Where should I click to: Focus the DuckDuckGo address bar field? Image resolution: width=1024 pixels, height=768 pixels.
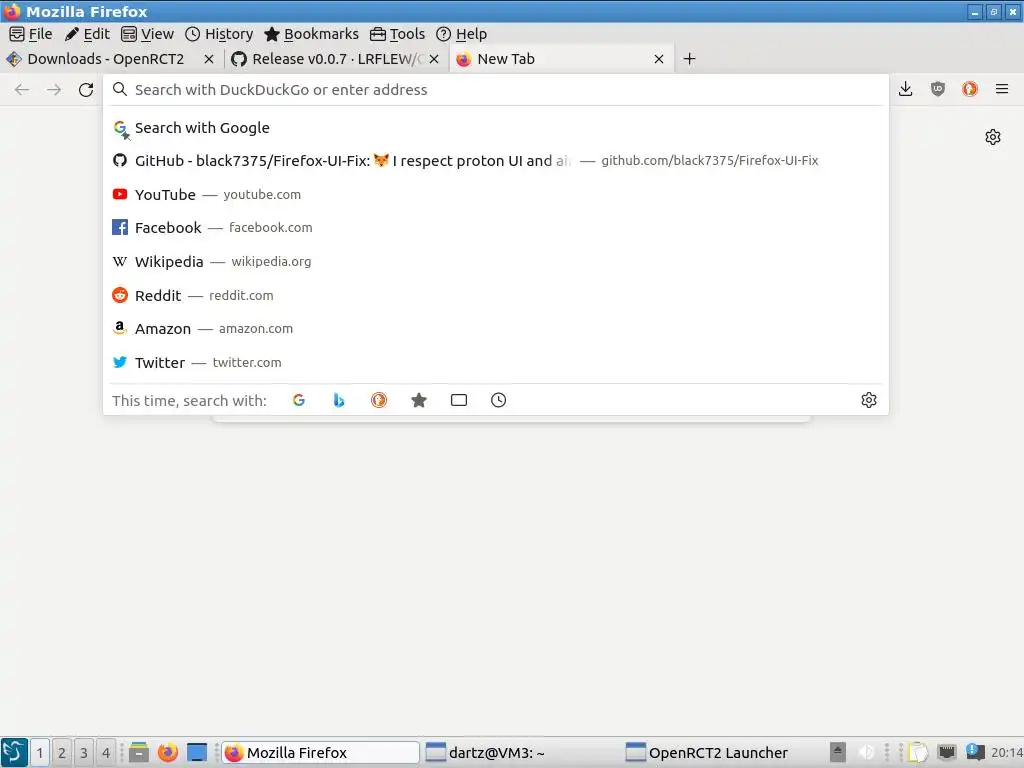496,89
